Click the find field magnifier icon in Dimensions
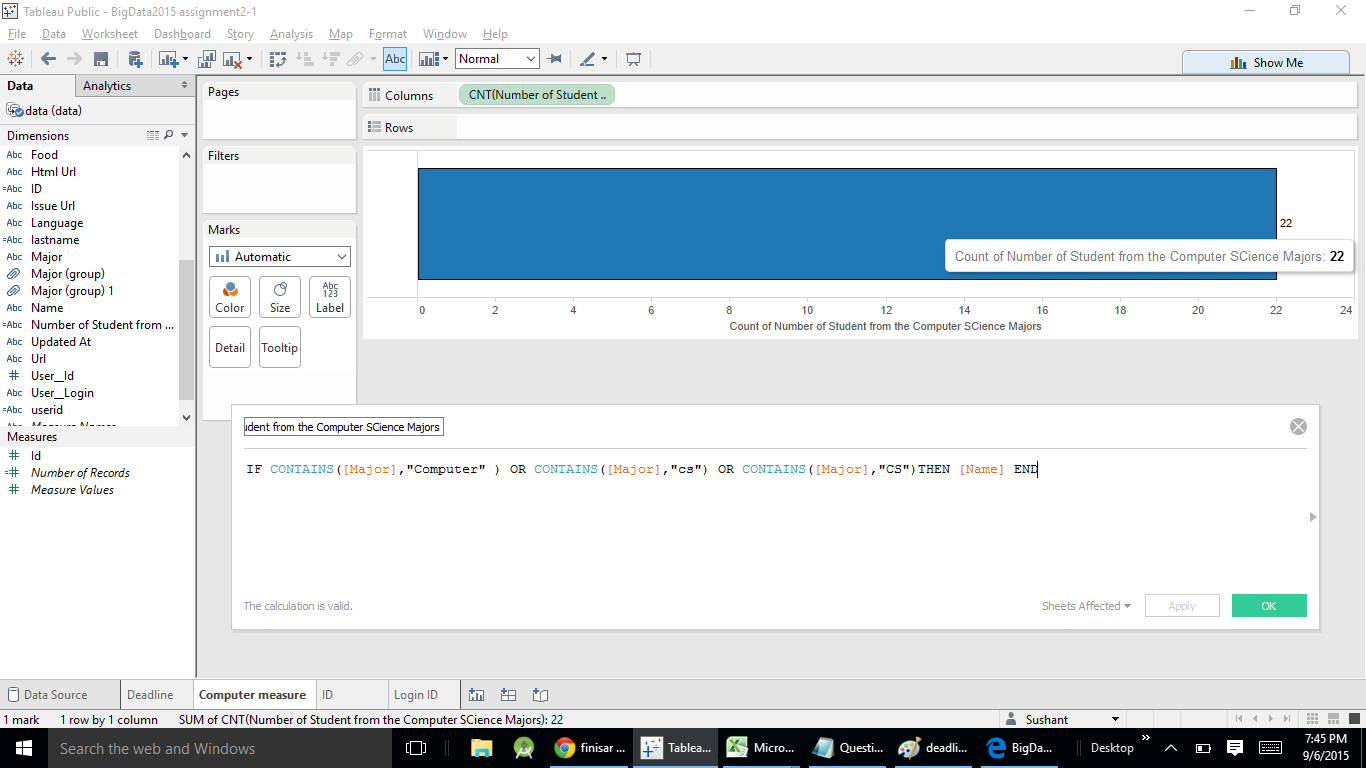This screenshot has height=768, width=1366. point(168,135)
